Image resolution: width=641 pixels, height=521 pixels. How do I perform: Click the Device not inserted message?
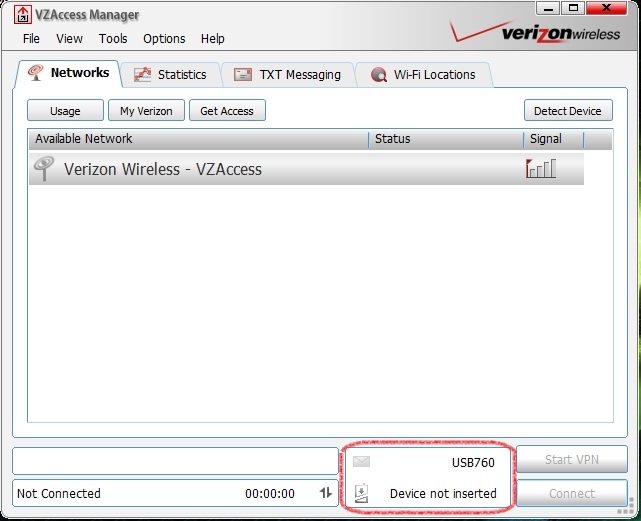coord(443,494)
